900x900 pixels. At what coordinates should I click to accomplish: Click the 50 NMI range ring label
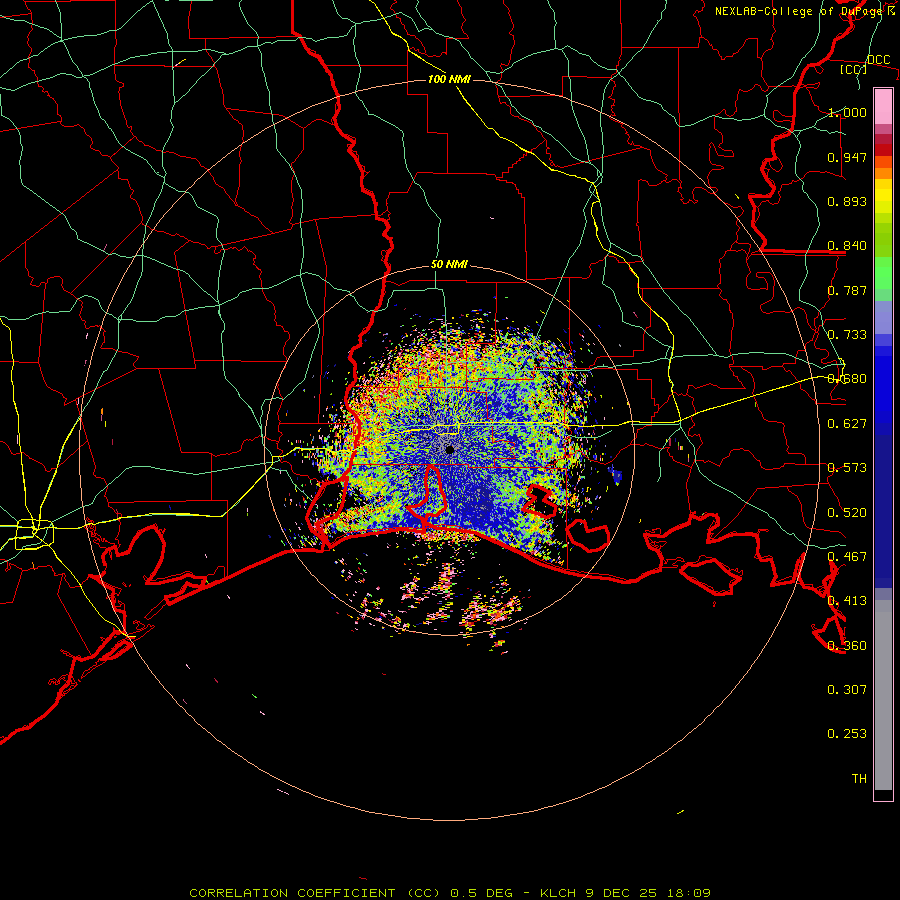[449, 265]
